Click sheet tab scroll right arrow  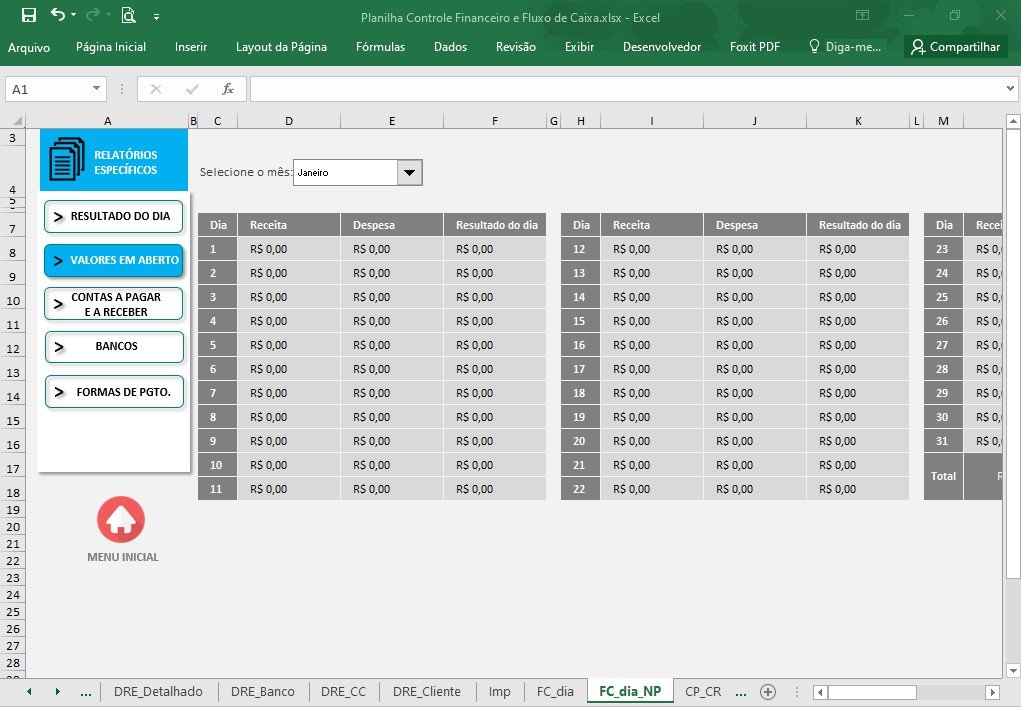(57, 691)
